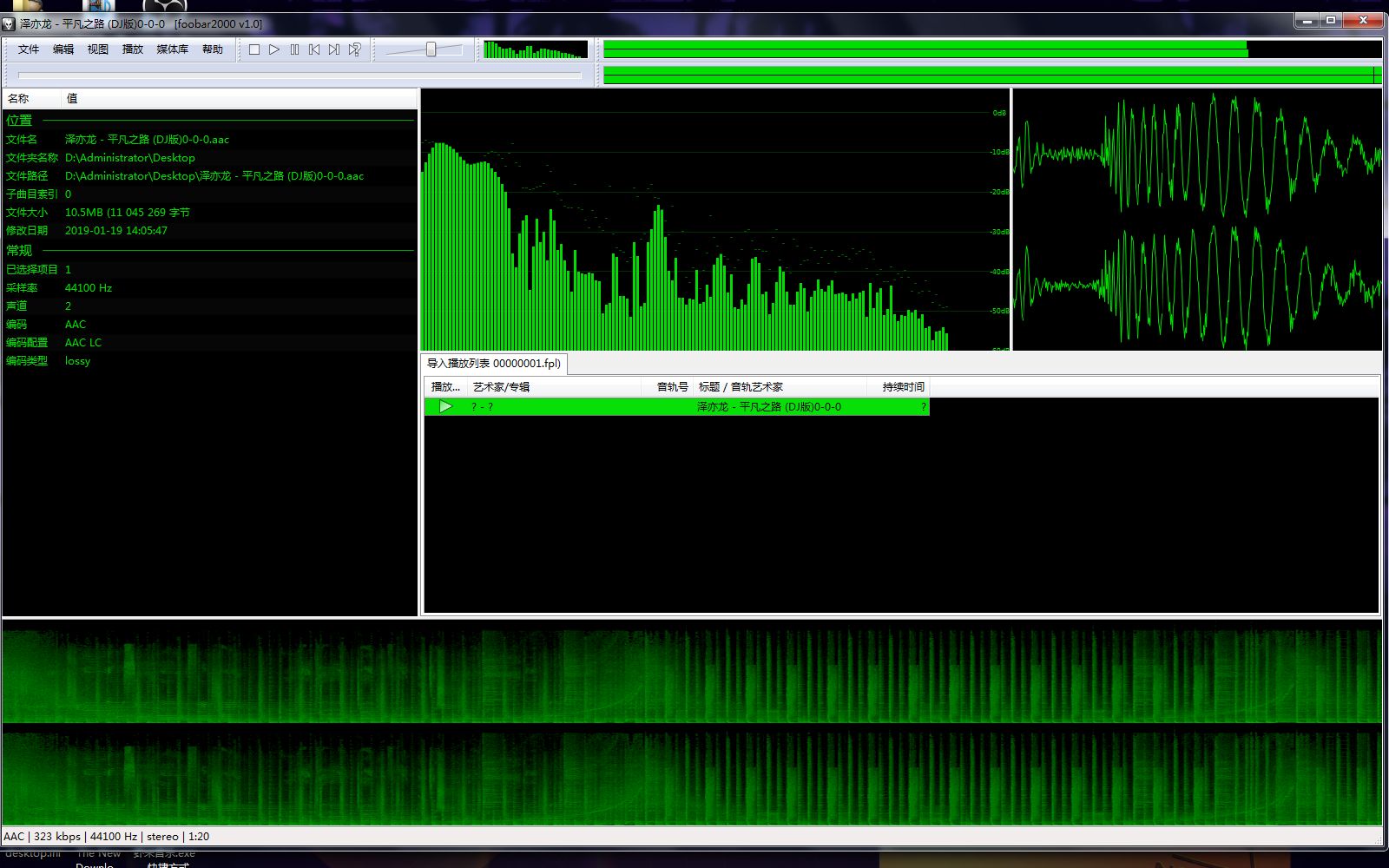This screenshot has height=868, width=1389.
Task: Collapse the 常规 section header
Action: coord(210,250)
